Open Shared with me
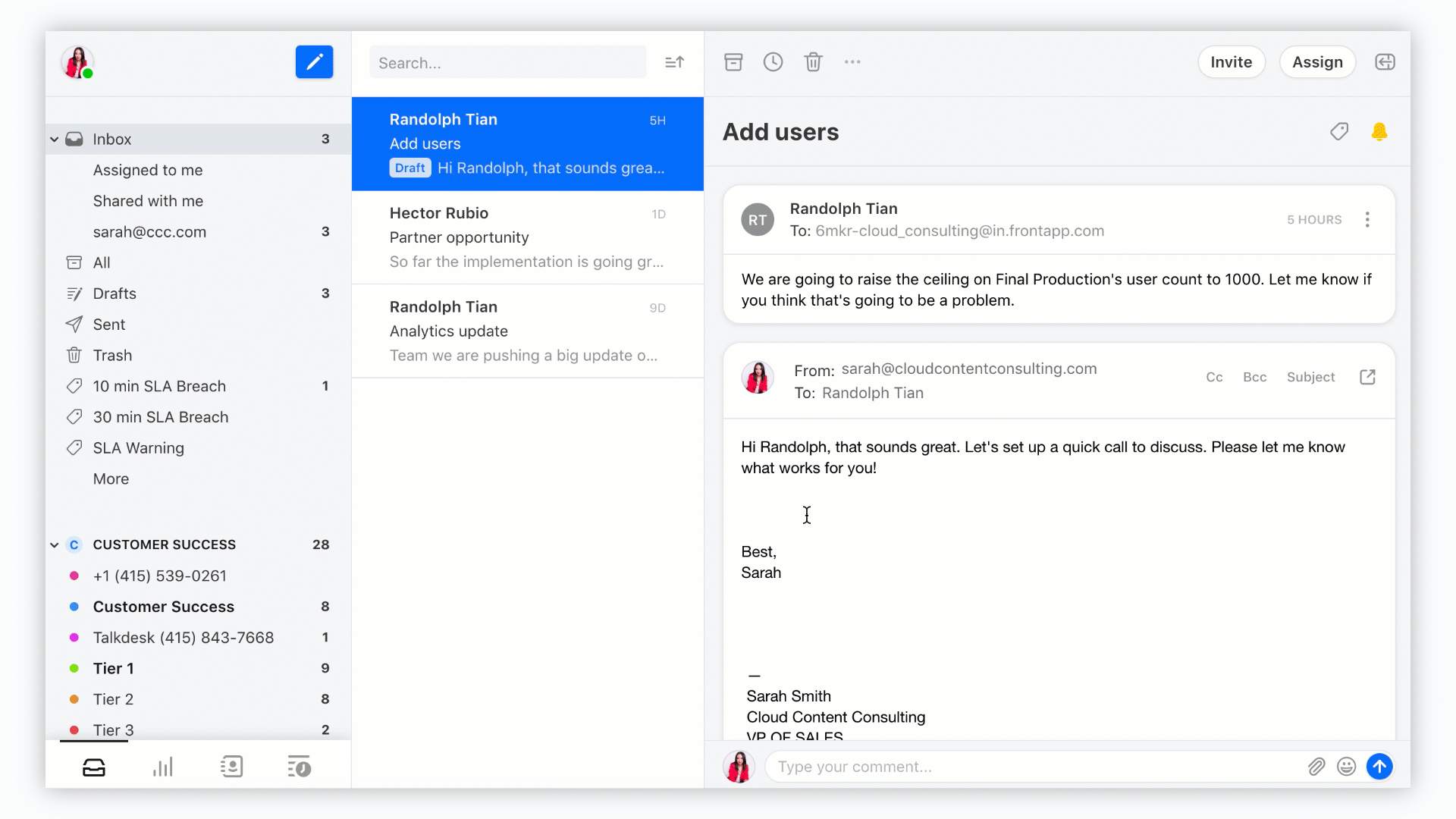Screen dimensions: 1456x819 tap(148, 201)
